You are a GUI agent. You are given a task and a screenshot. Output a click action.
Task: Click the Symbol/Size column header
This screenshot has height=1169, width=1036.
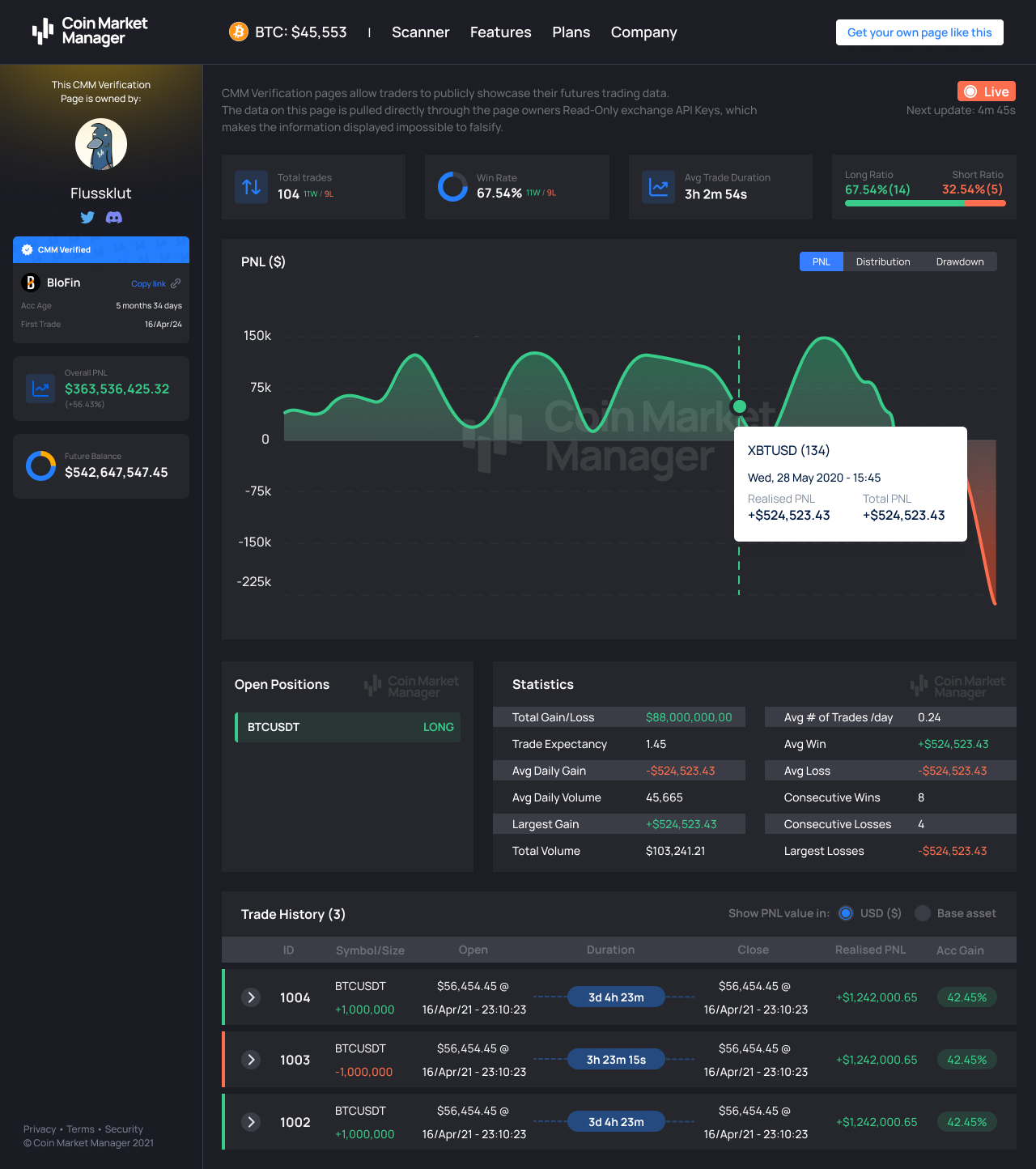point(370,950)
